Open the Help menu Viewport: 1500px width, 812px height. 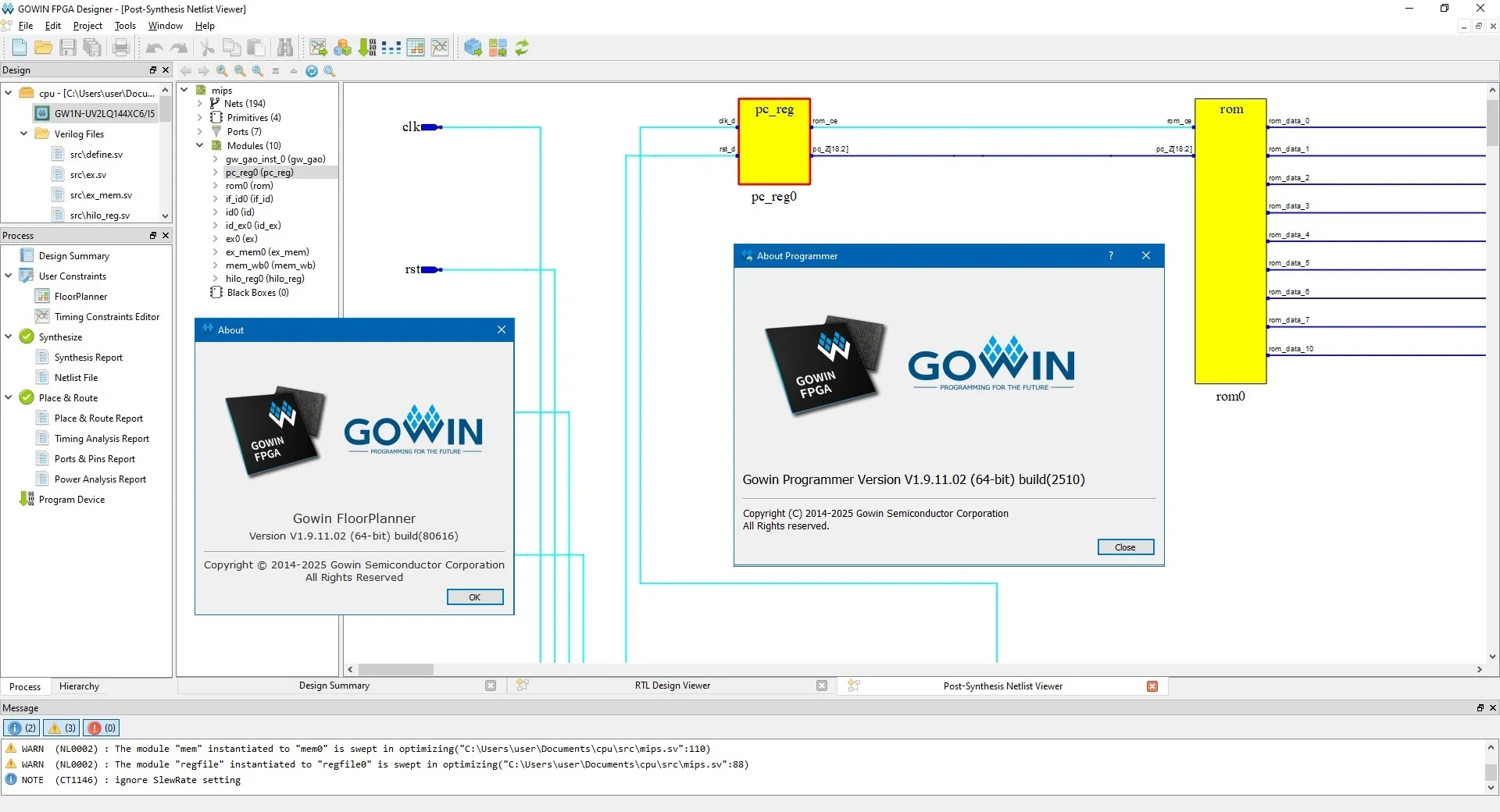coord(205,26)
